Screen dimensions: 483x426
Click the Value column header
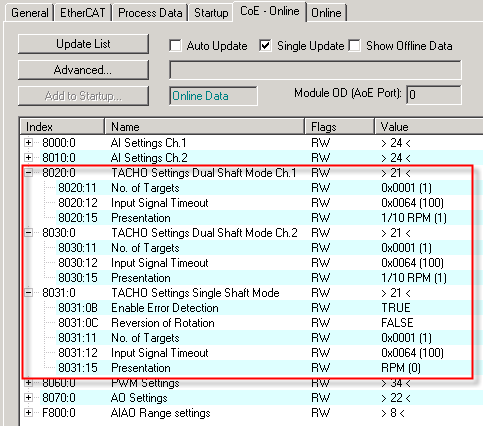point(429,127)
